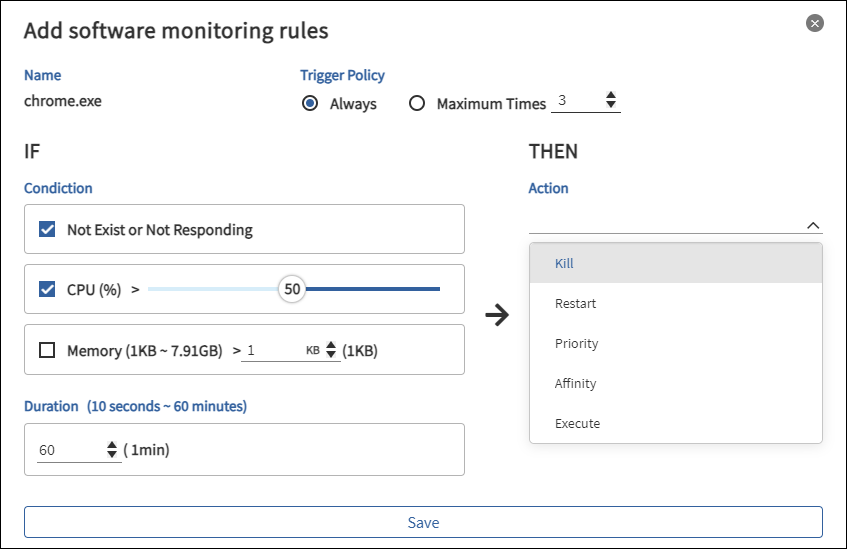Uncheck the CPU (%) condition checkbox
847x549 pixels.
(47, 289)
